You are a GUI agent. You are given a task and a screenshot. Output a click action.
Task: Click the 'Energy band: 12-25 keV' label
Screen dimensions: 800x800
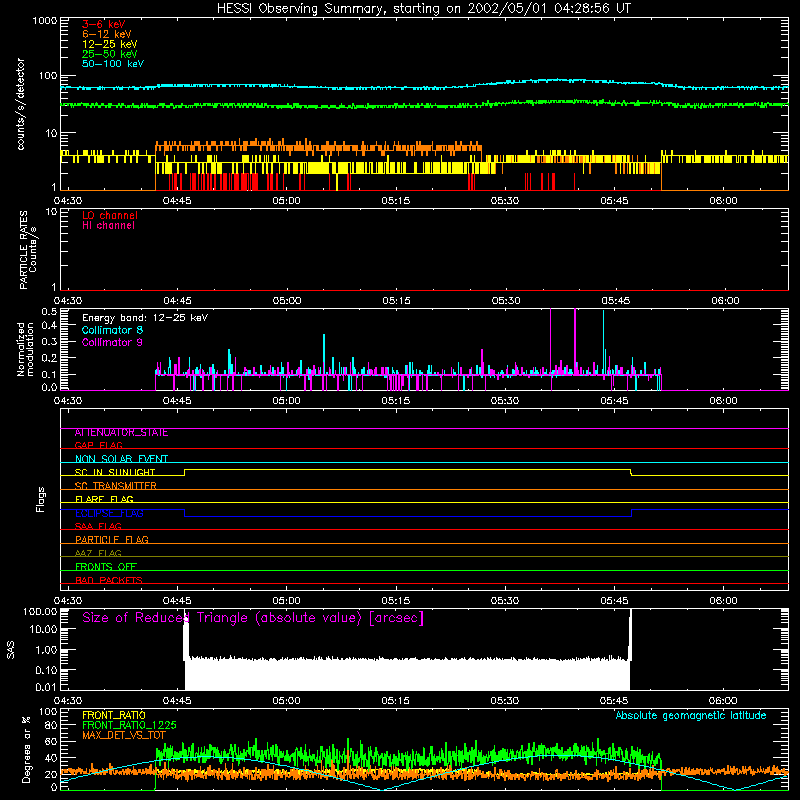(x=145, y=318)
